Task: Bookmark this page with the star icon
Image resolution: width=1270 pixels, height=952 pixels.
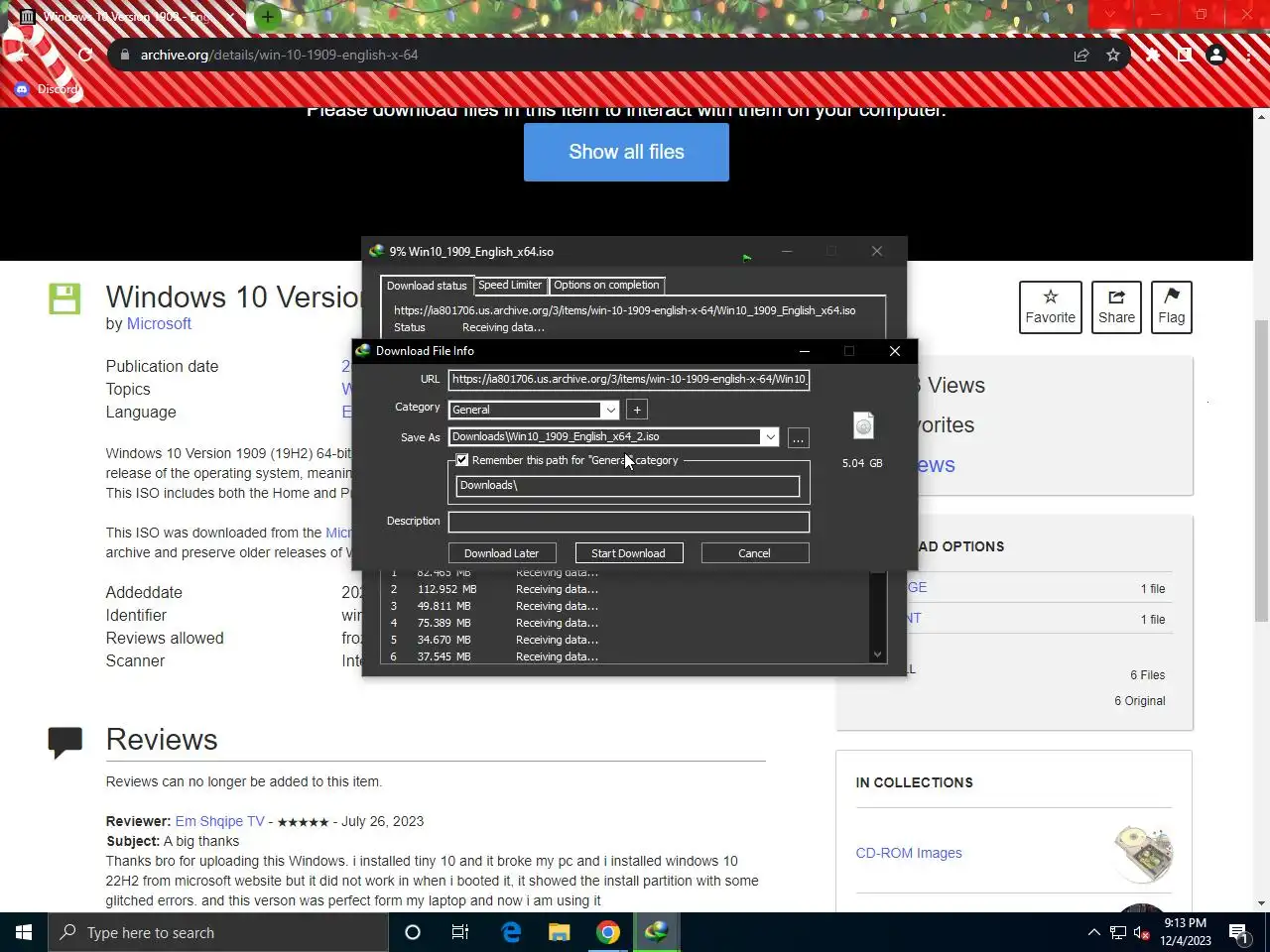Action: tap(1113, 55)
